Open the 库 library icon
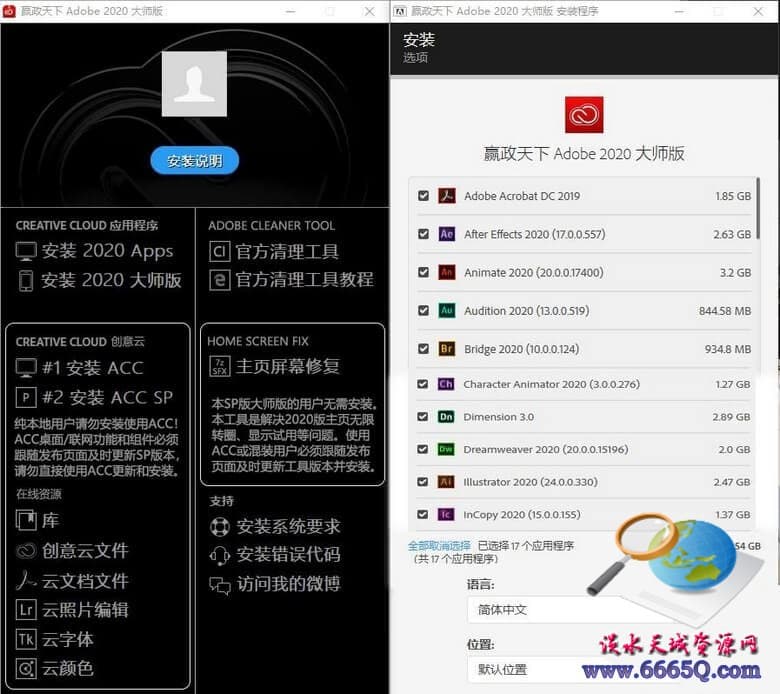The width and height of the screenshot is (780, 694). (x=26, y=520)
